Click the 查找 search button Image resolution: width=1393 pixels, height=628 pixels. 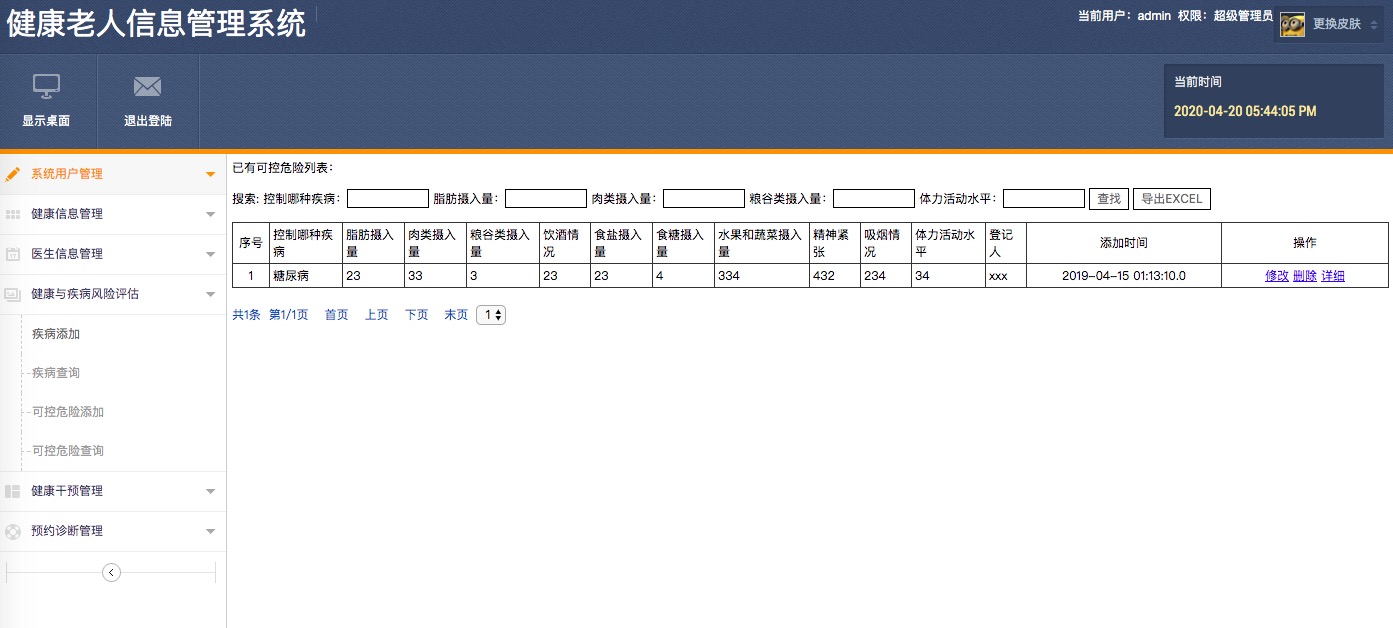click(1109, 199)
